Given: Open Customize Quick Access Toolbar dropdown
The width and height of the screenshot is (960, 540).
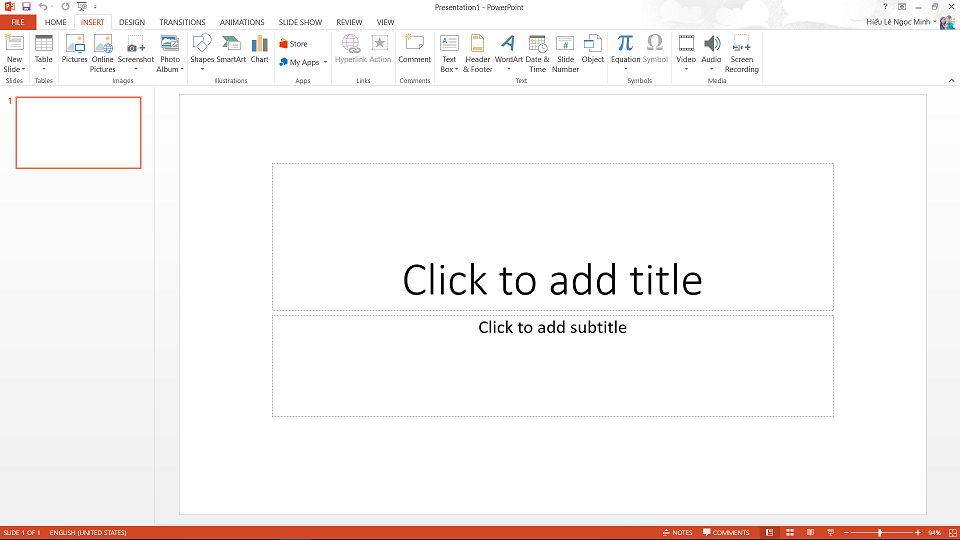Looking at the screenshot, I should [x=95, y=7].
